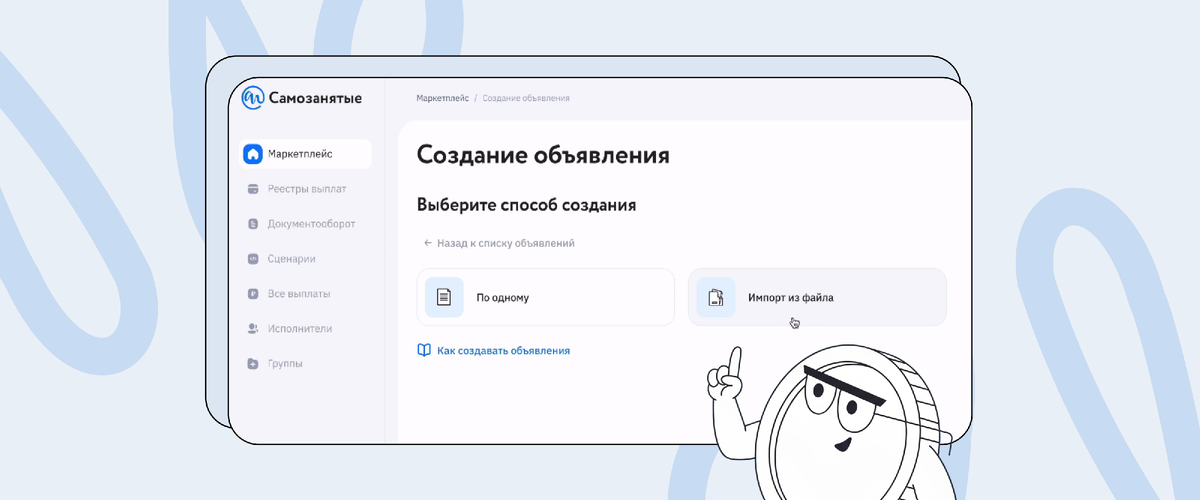The image size is (1200, 500).
Task: Click the Импорт из файла file icon
Action: [x=716, y=297]
